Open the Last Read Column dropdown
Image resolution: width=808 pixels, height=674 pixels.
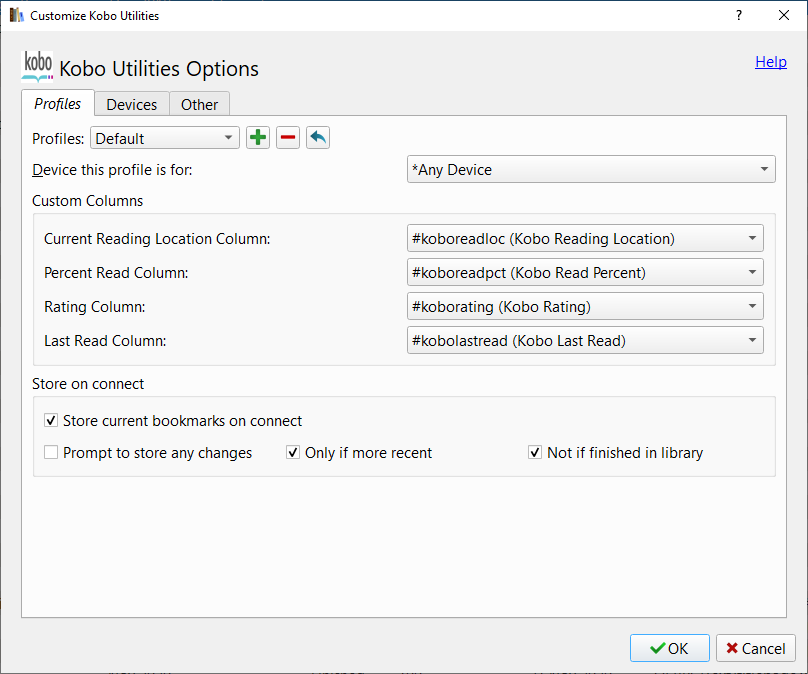[x=585, y=340]
